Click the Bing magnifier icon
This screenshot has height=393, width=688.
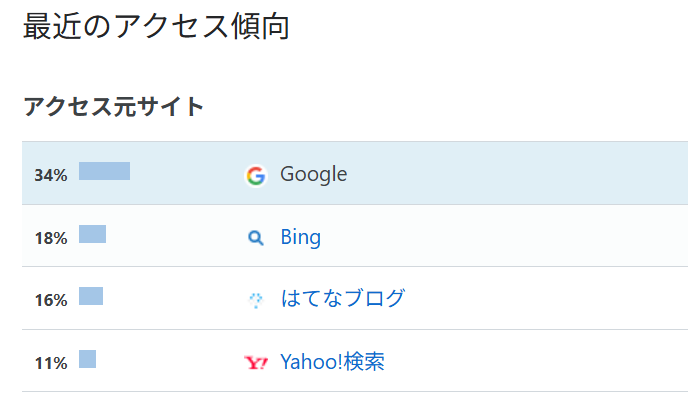[x=256, y=238]
